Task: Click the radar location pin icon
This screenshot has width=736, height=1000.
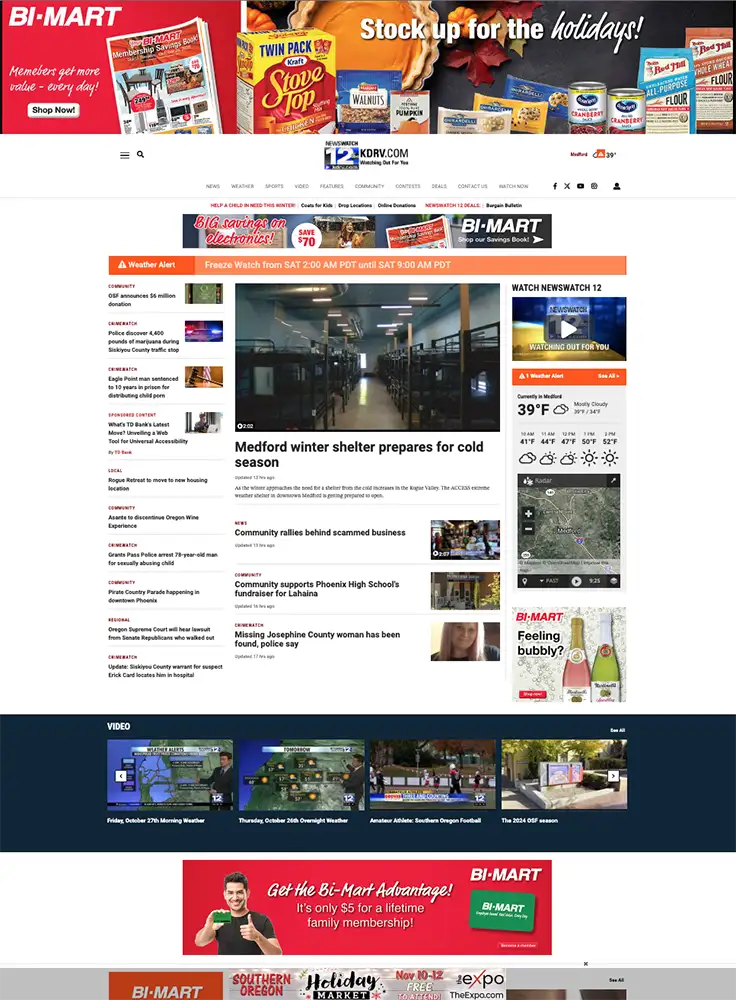Action: click(x=525, y=581)
